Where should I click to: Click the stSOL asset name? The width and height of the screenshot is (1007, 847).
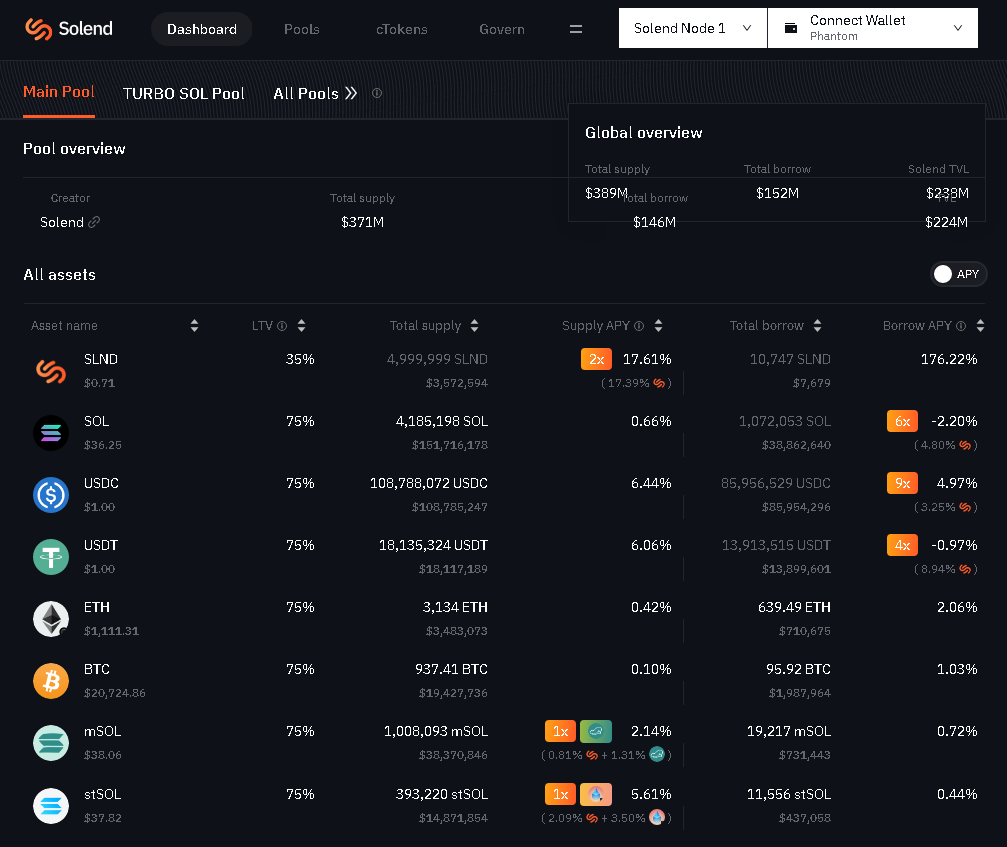tap(103, 794)
